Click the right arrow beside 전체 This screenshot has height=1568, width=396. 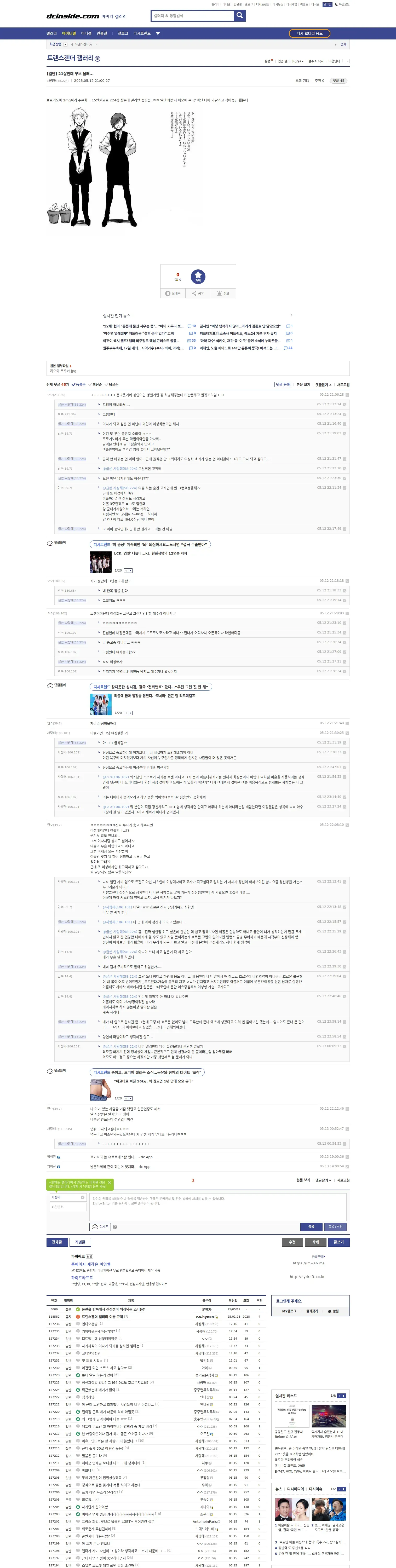tap(336, 44)
